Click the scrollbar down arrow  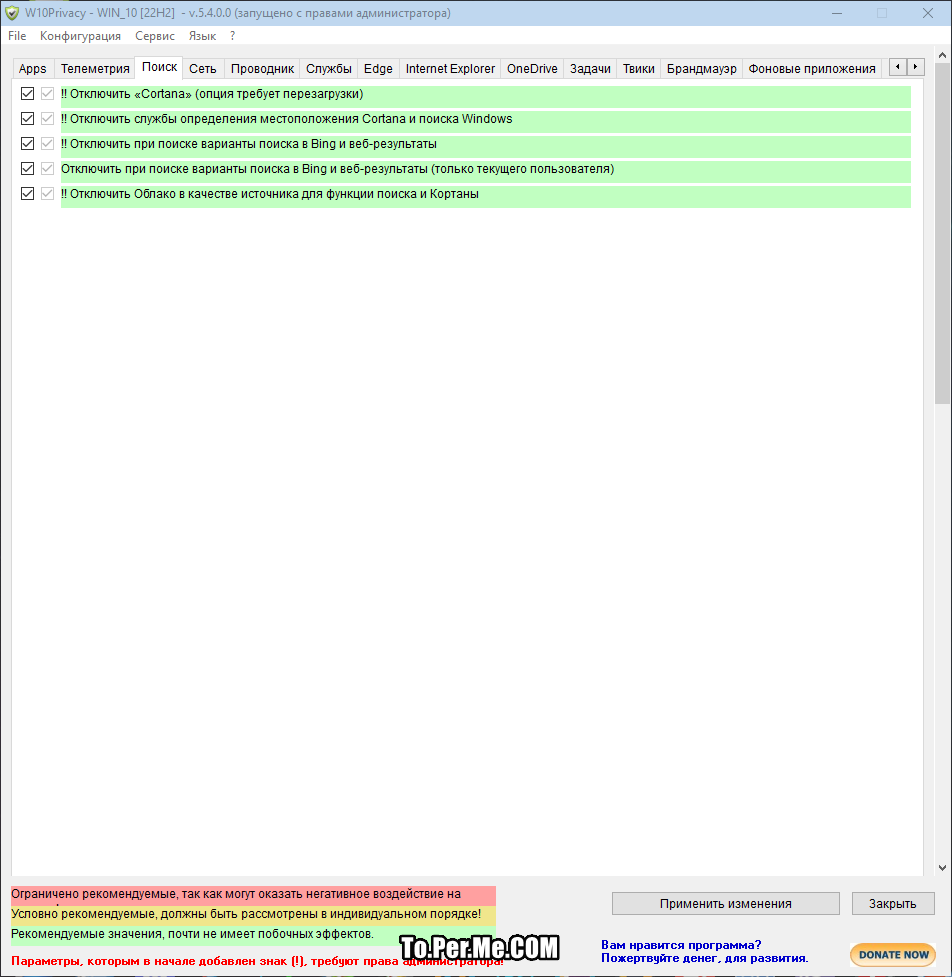coord(942,867)
